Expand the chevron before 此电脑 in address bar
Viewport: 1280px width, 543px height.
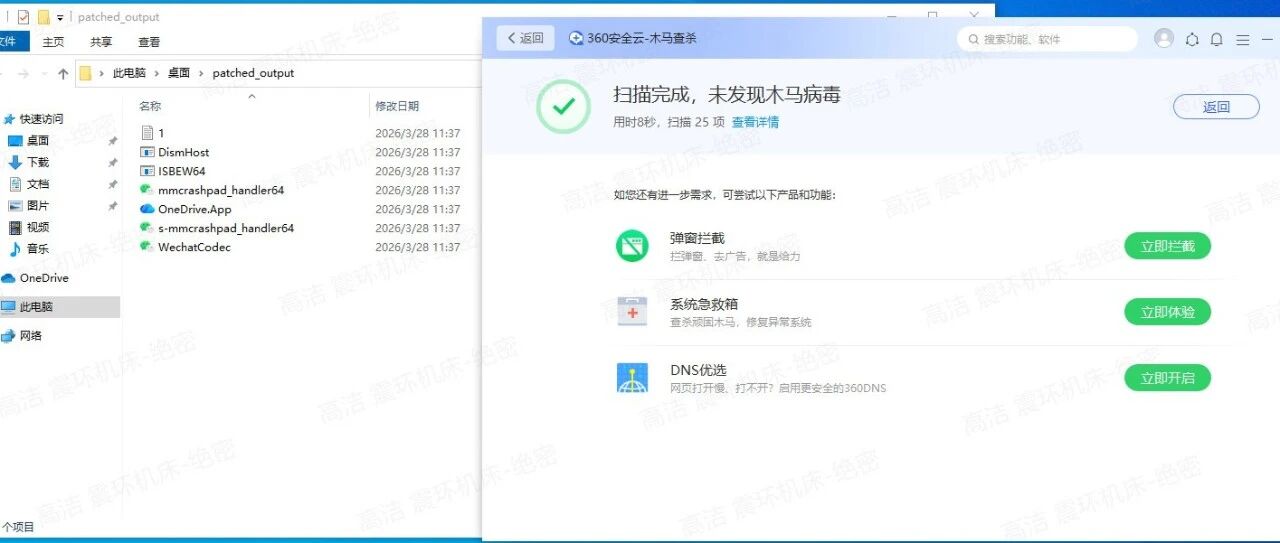102,73
